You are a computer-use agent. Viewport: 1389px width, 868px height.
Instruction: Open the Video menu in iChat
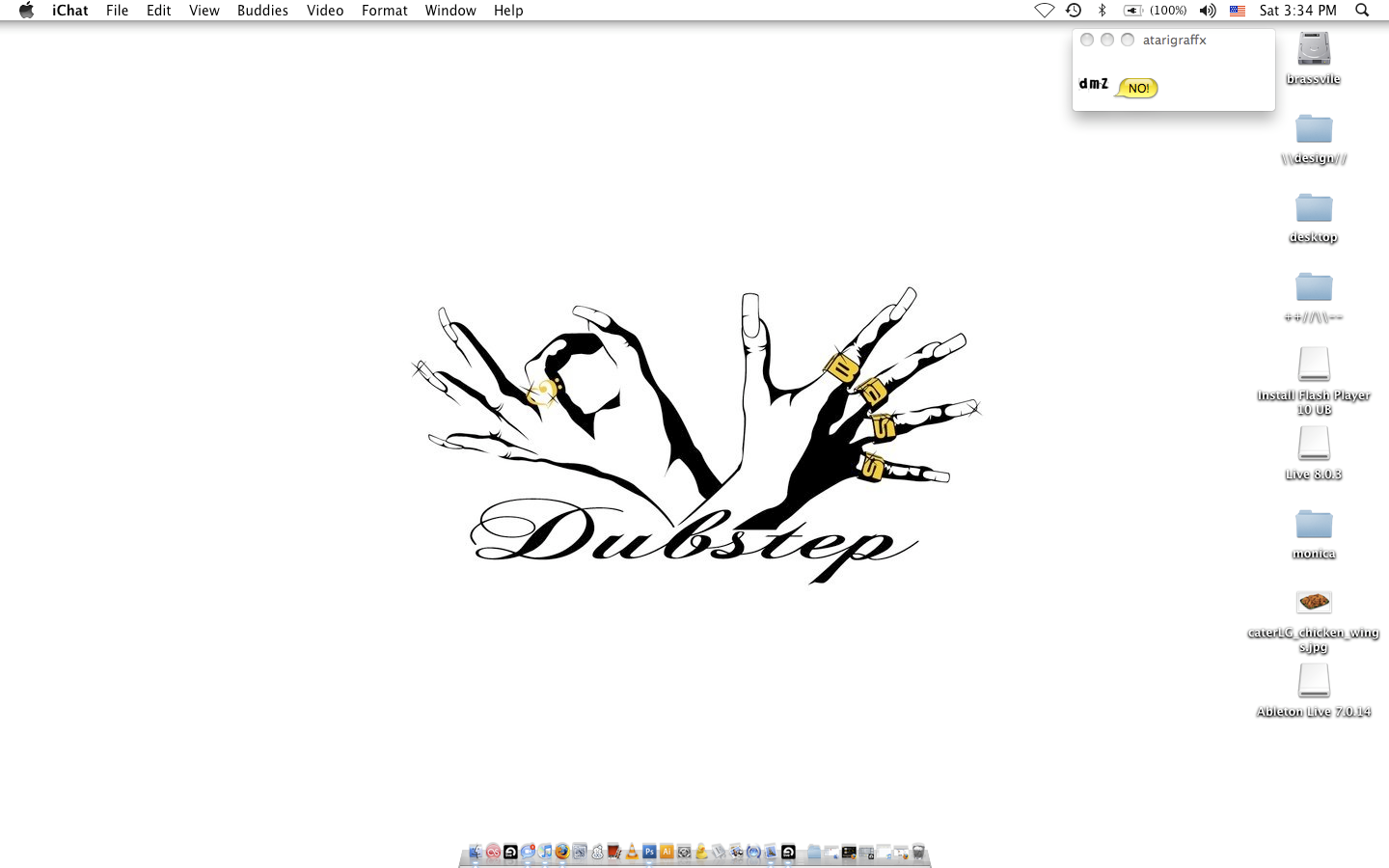pos(325,11)
